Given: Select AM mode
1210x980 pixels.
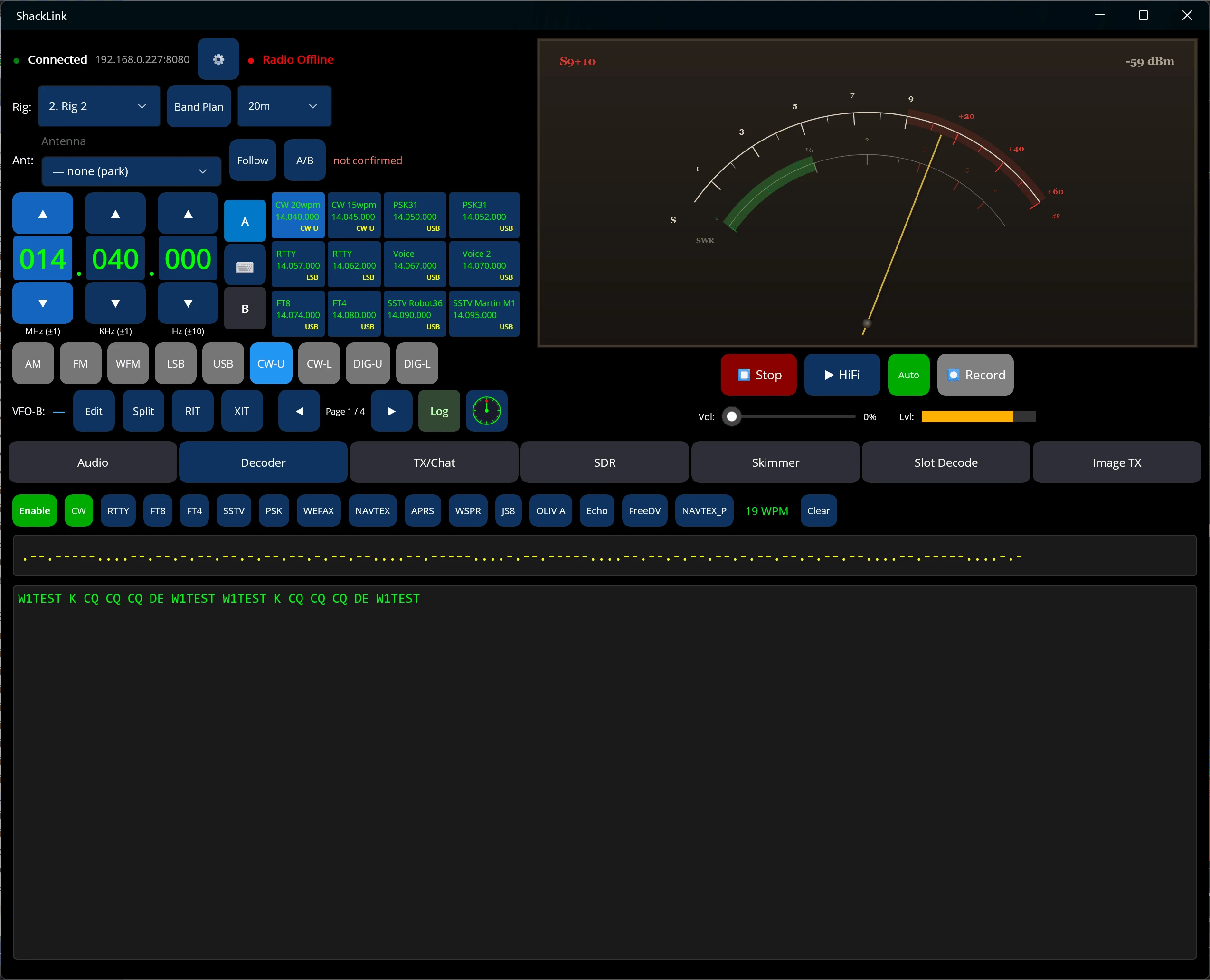Looking at the screenshot, I should tap(33, 364).
